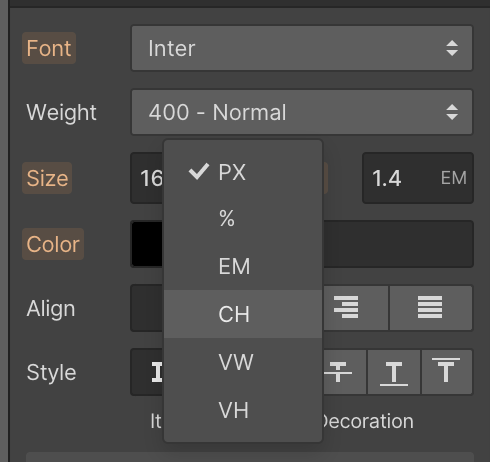The height and width of the screenshot is (462, 490).
Task: Open the Weight dropdown showing 400 - Normal
Action: (x=302, y=112)
